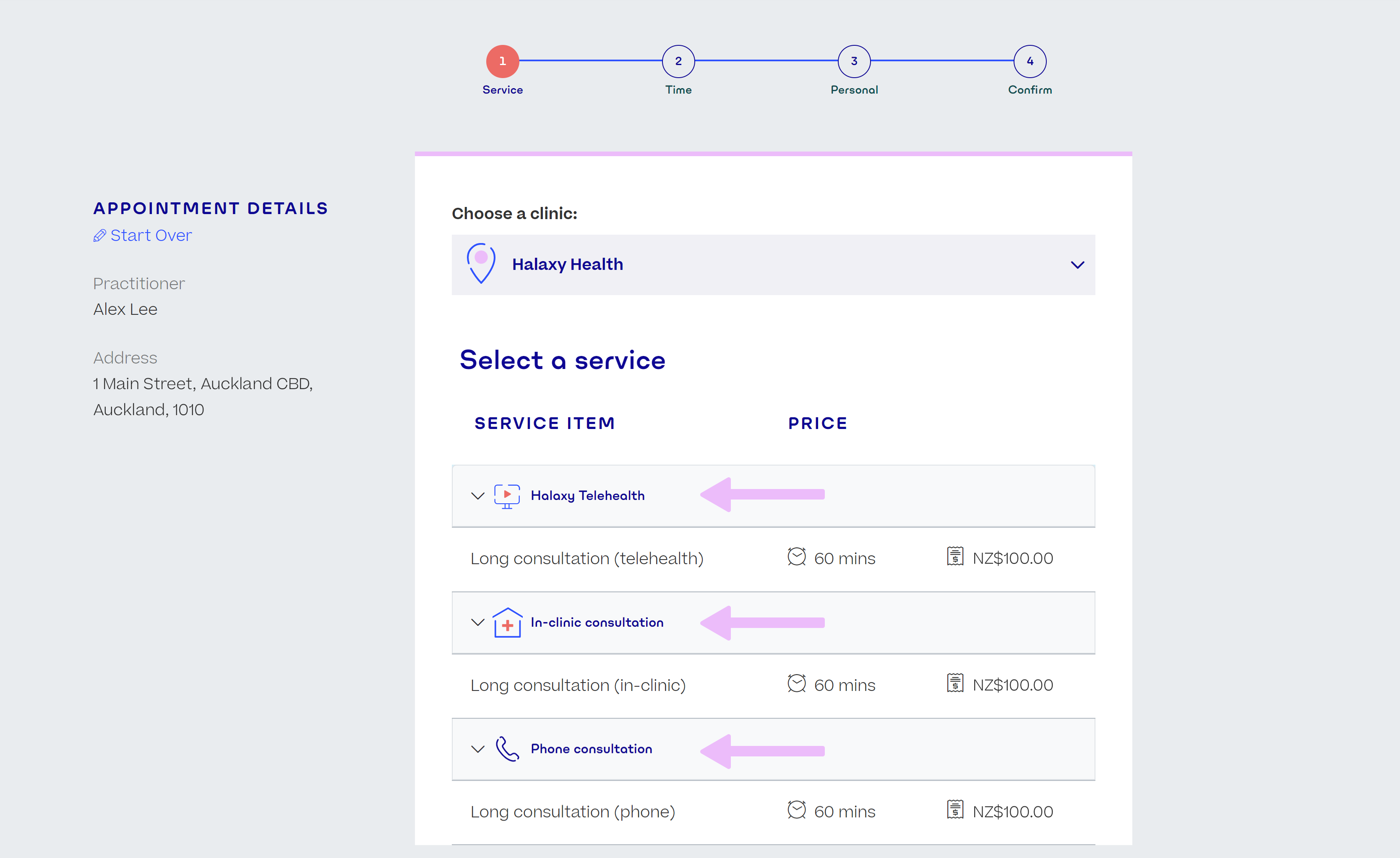Select the Phone consultation category label
Image resolution: width=1400 pixels, height=858 pixels.
point(591,749)
